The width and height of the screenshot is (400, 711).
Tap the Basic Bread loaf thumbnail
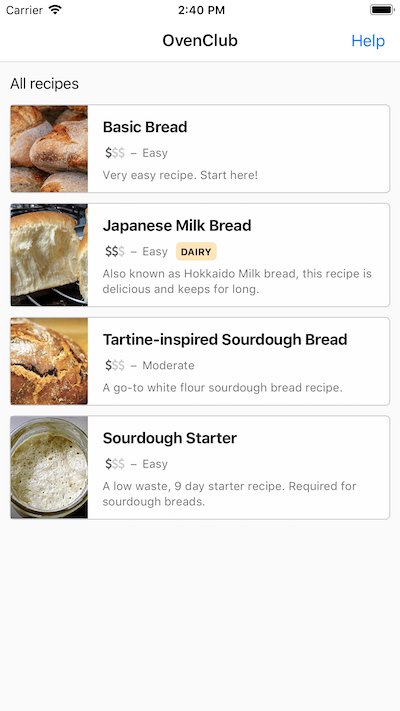pos(49,149)
